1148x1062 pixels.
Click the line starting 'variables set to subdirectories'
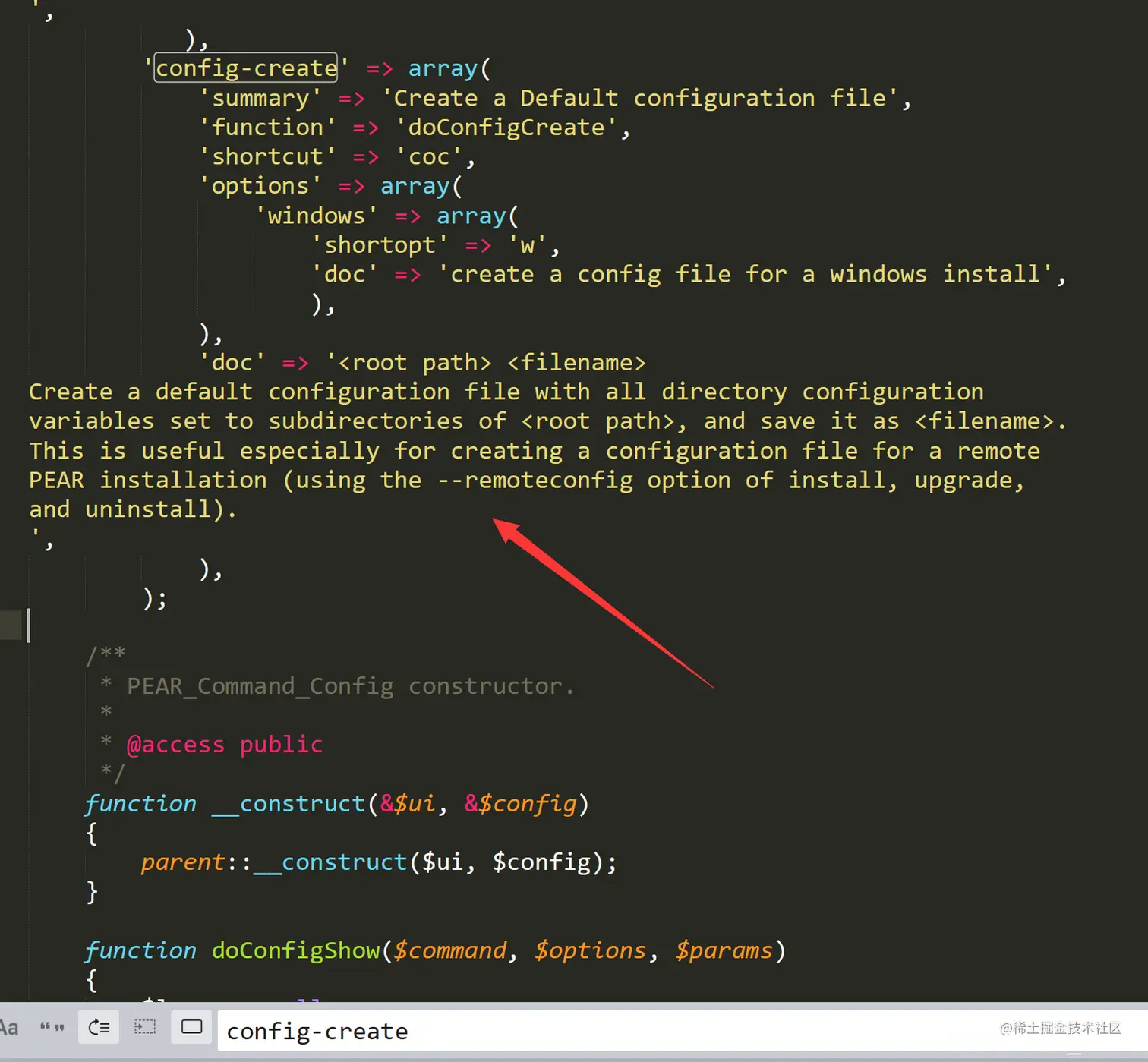point(547,421)
